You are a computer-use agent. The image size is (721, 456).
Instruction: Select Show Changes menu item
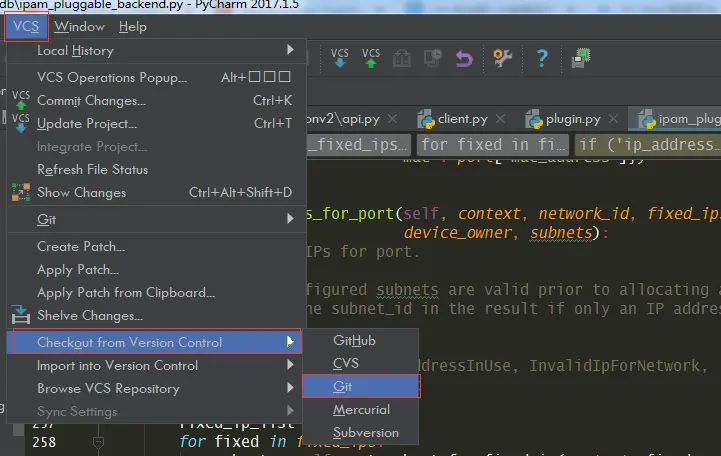tap(156, 192)
